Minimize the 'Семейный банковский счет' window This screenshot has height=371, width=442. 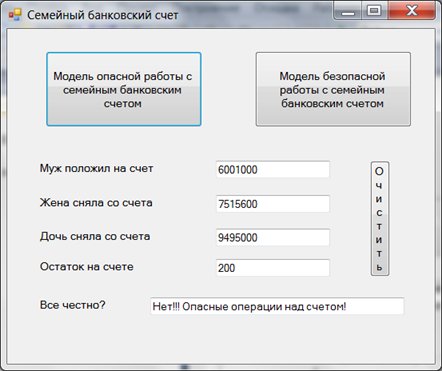click(x=348, y=11)
